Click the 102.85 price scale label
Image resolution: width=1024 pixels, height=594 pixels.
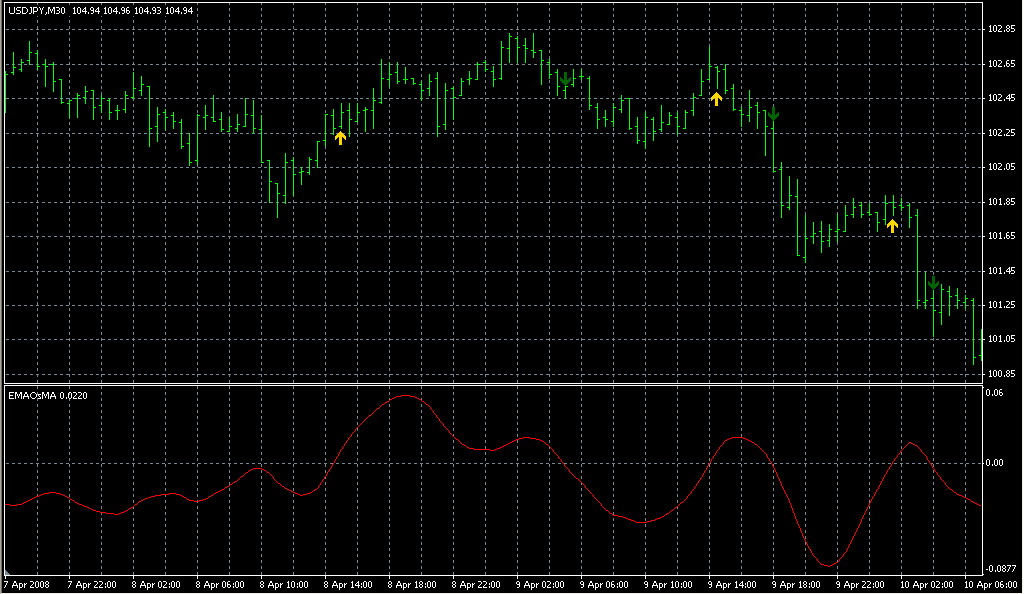[x=1002, y=29]
